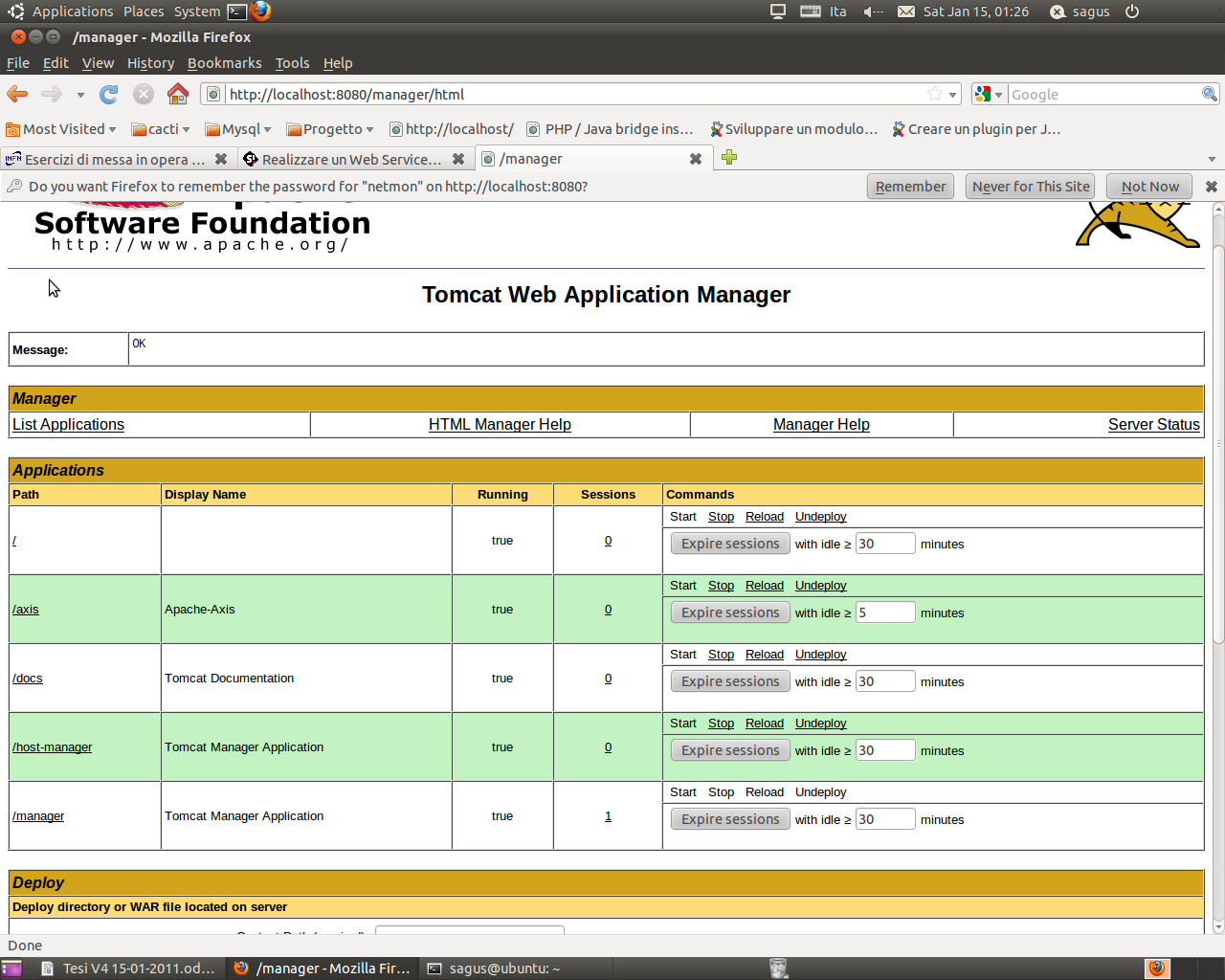The image size is (1225, 980).
Task: Go to home page via house icon
Action: click(x=178, y=94)
